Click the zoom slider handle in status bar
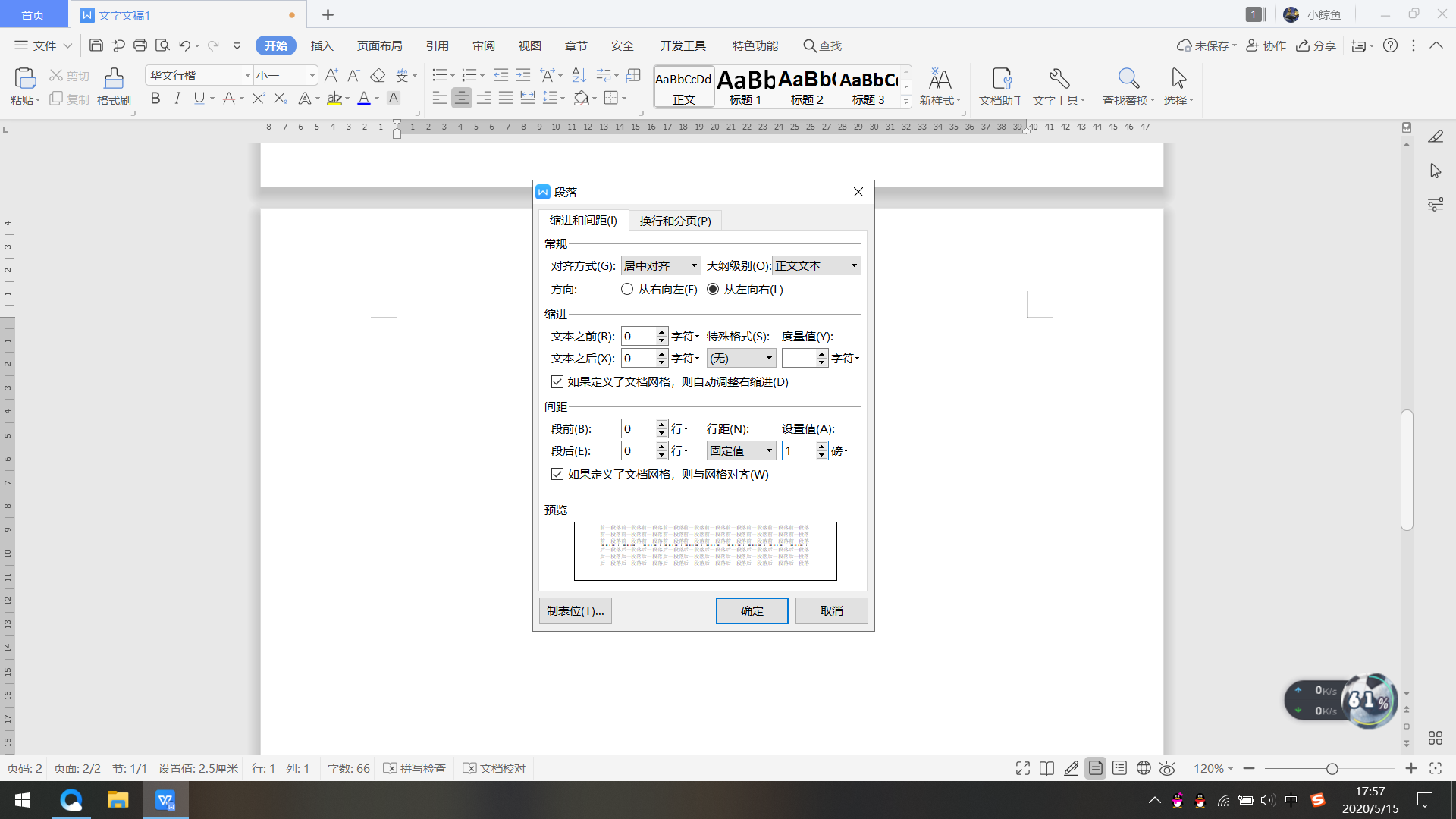Image resolution: width=1456 pixels, height=819 pixels. [1332, 768]
